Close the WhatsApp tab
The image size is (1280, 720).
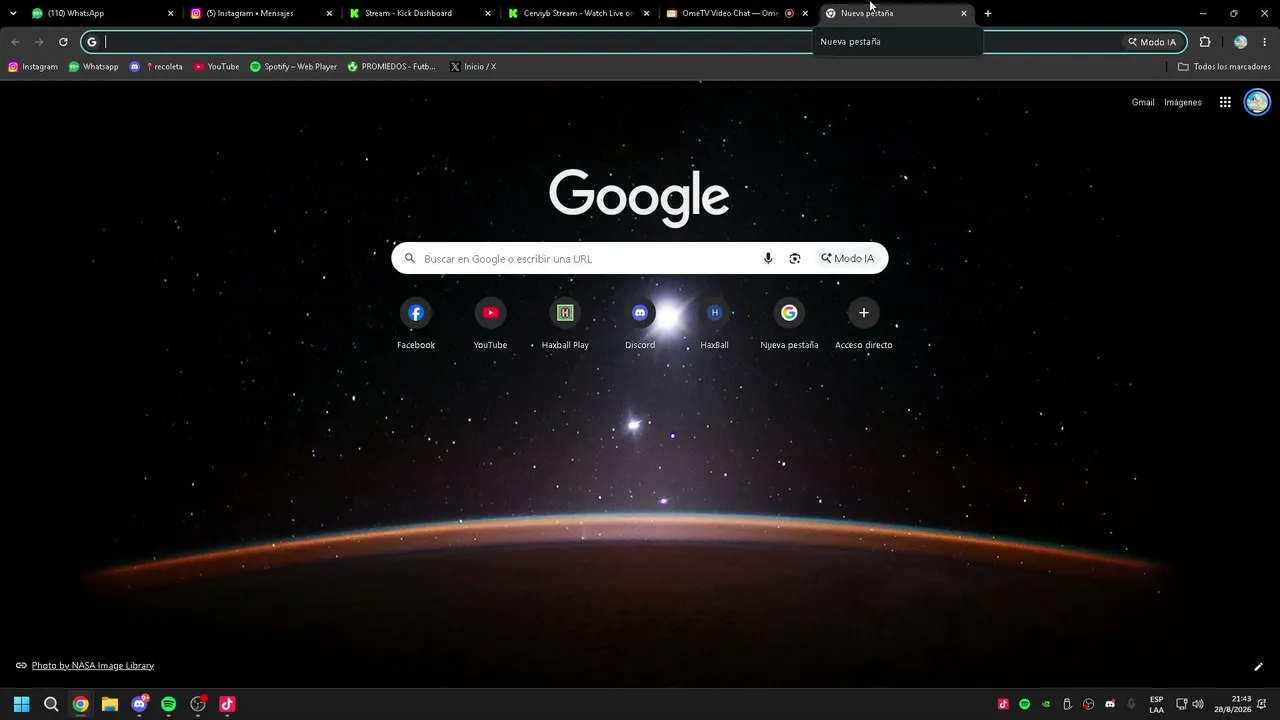pyautogui.click(x=170, y=13)
